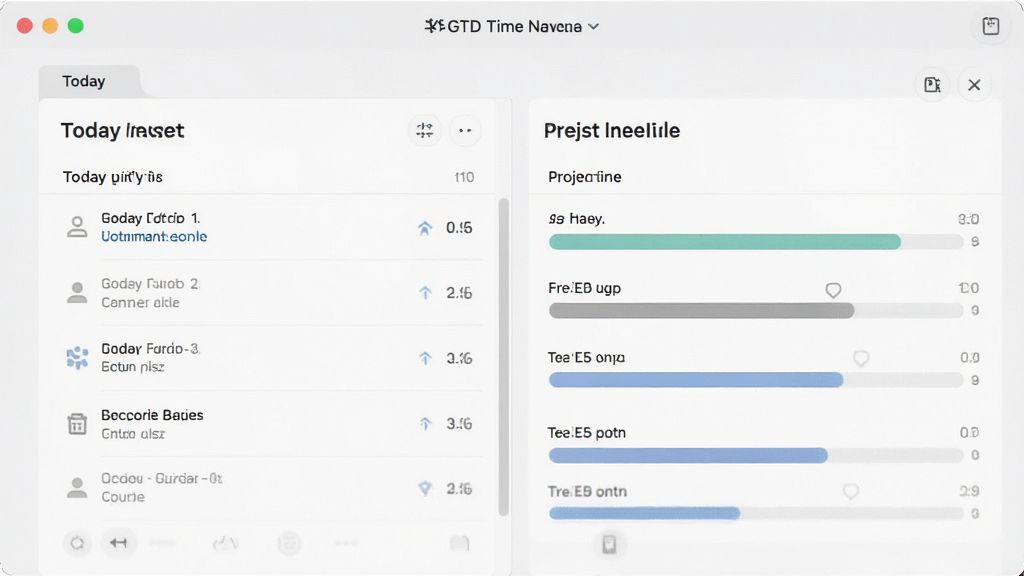Click the "Courle" subtitle text
The image size is (1024, 576).
coord(123,497)
